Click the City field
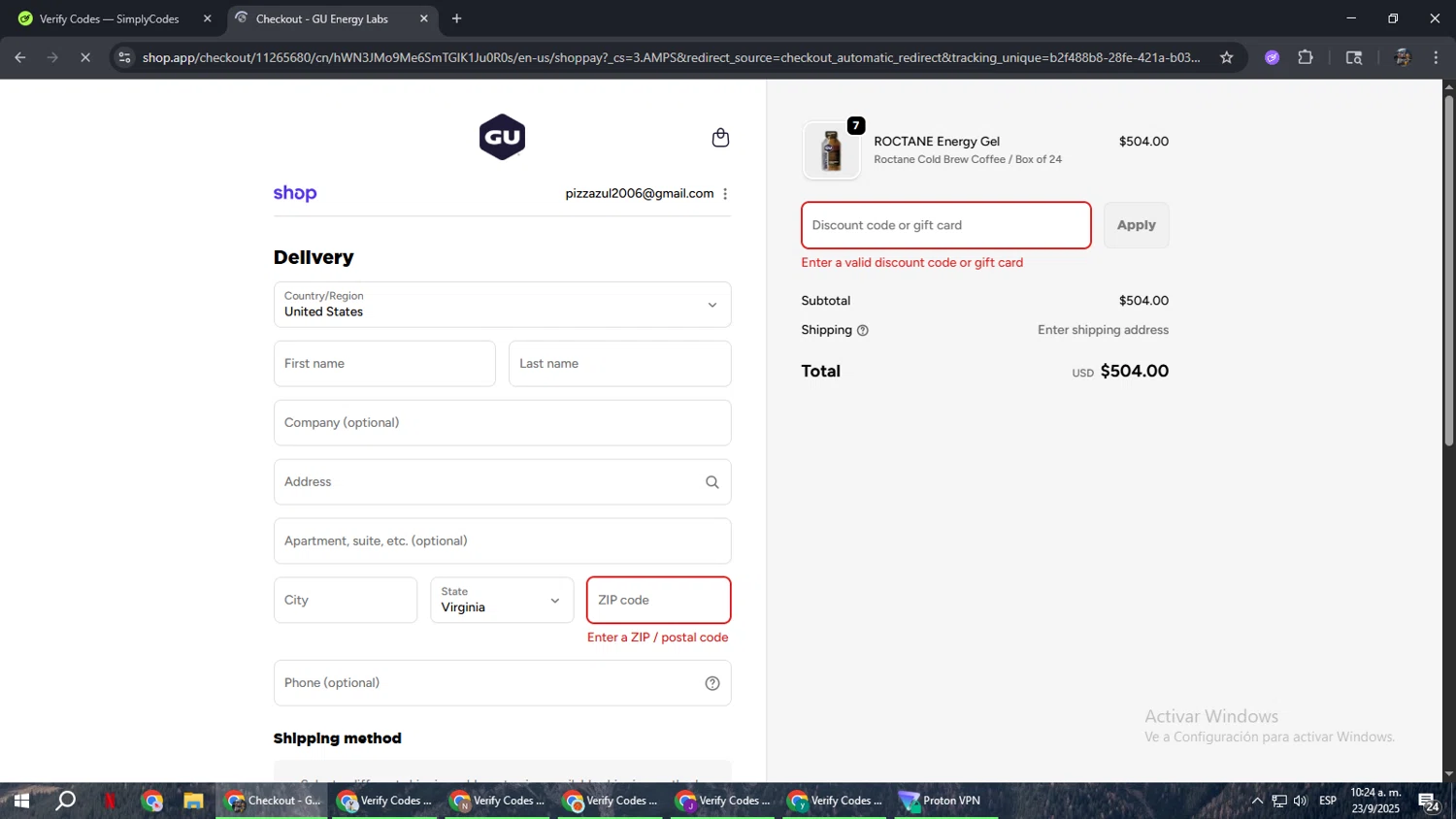The height and width of the screenshot is (819, 1456). pos(346,601)
